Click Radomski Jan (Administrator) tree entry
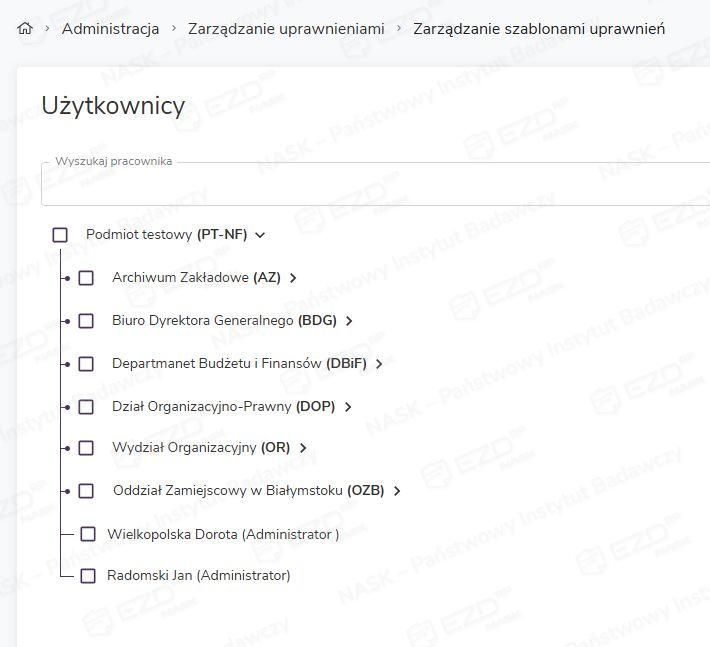The image size is (710, 647). point(198,575)
